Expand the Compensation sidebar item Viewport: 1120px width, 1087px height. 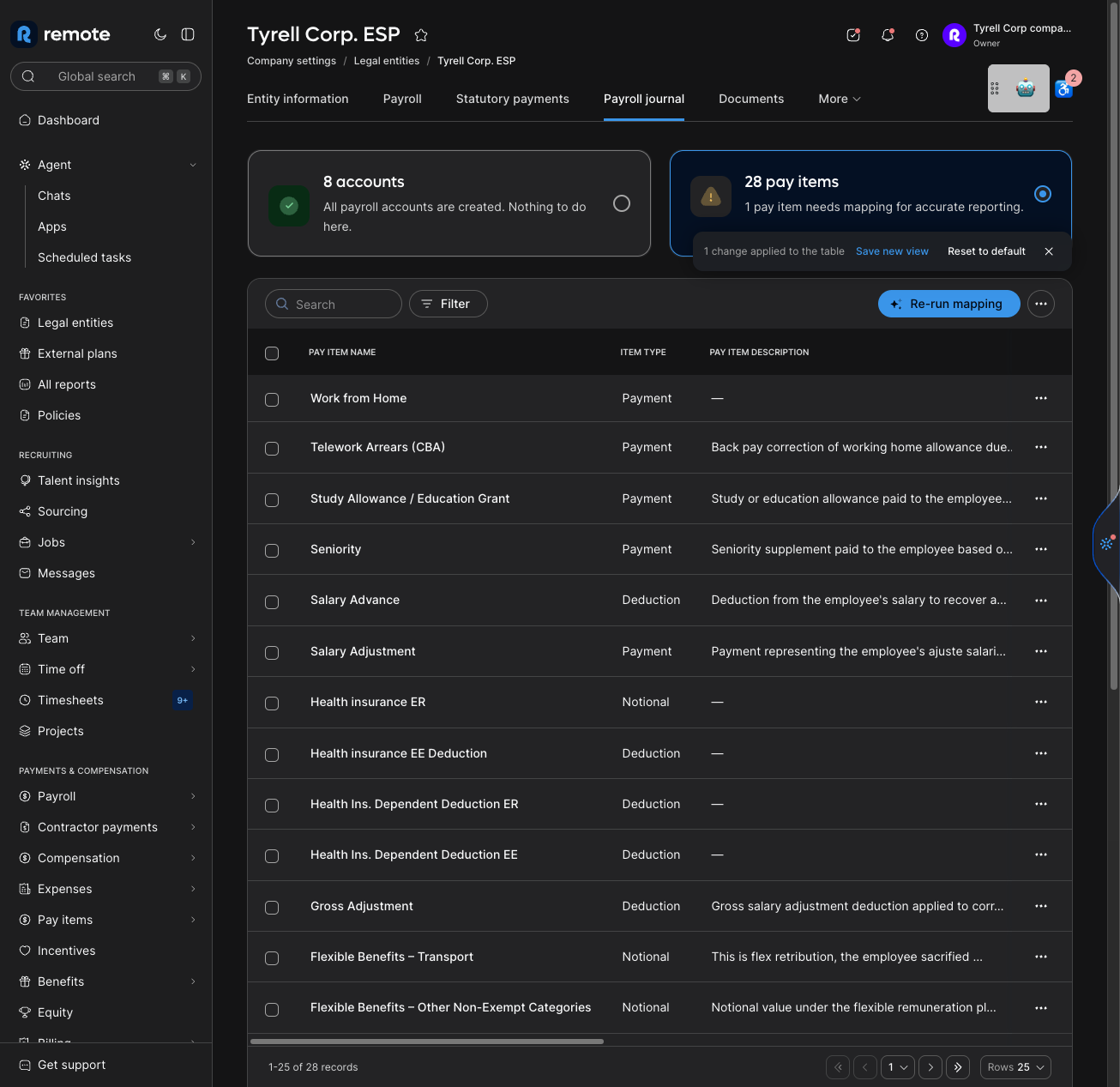click(193, 858)
